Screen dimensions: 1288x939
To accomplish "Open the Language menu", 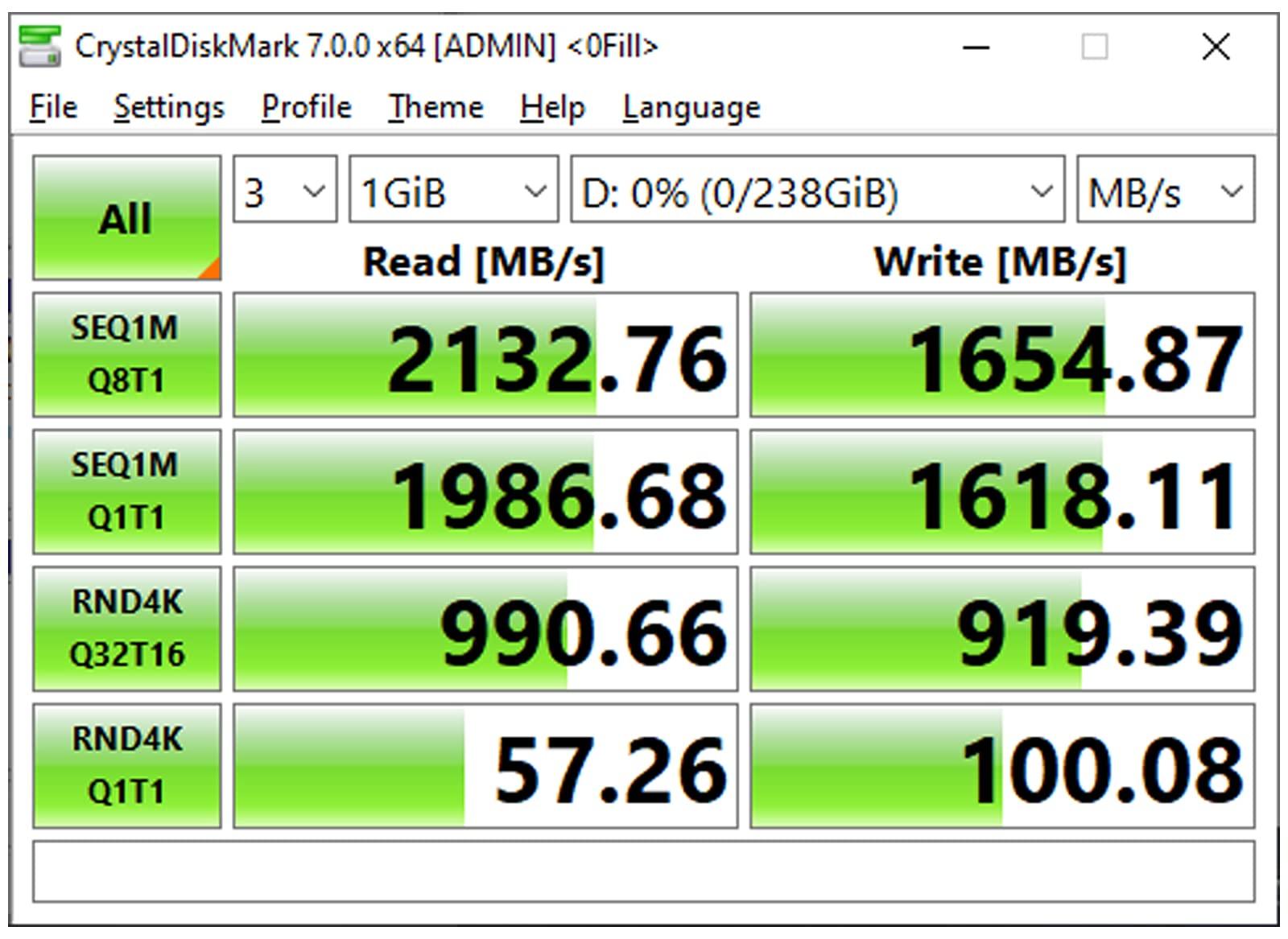I will (691, 107).
